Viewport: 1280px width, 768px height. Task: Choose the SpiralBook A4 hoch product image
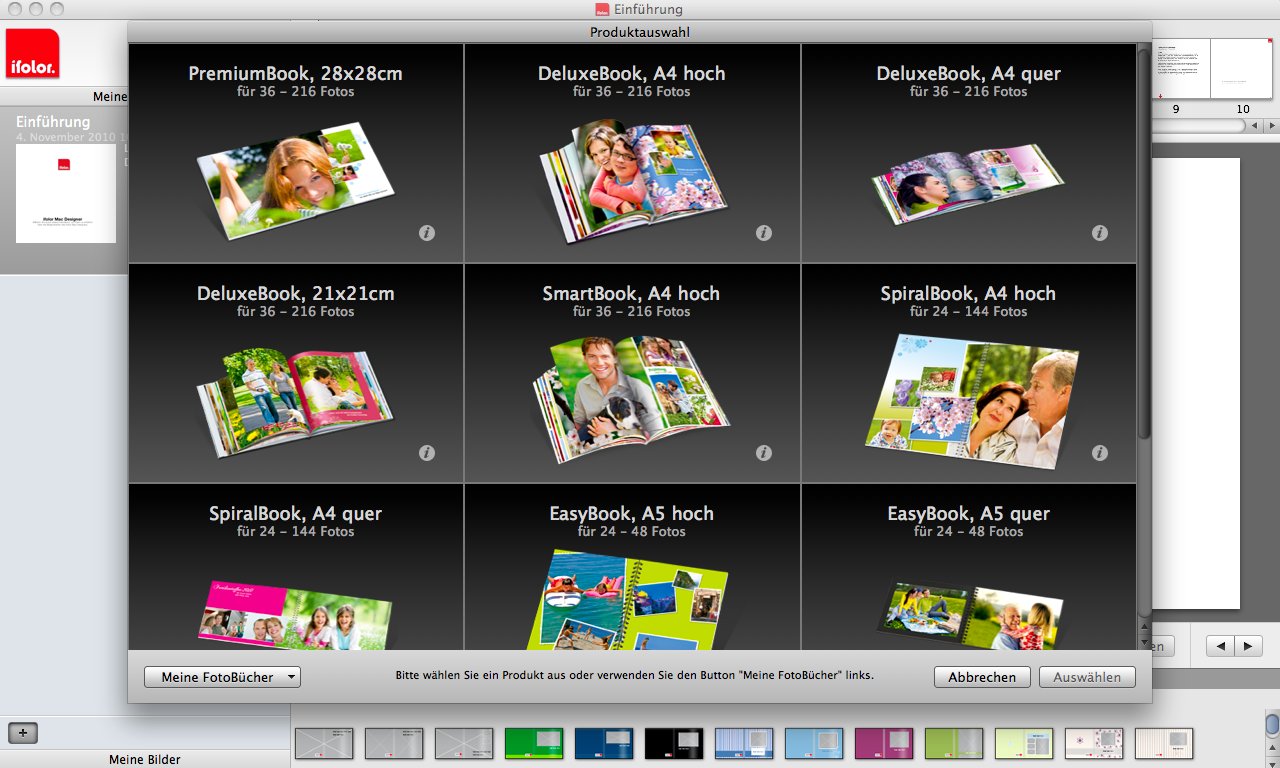pyautogui.click(x=971, y=401)
